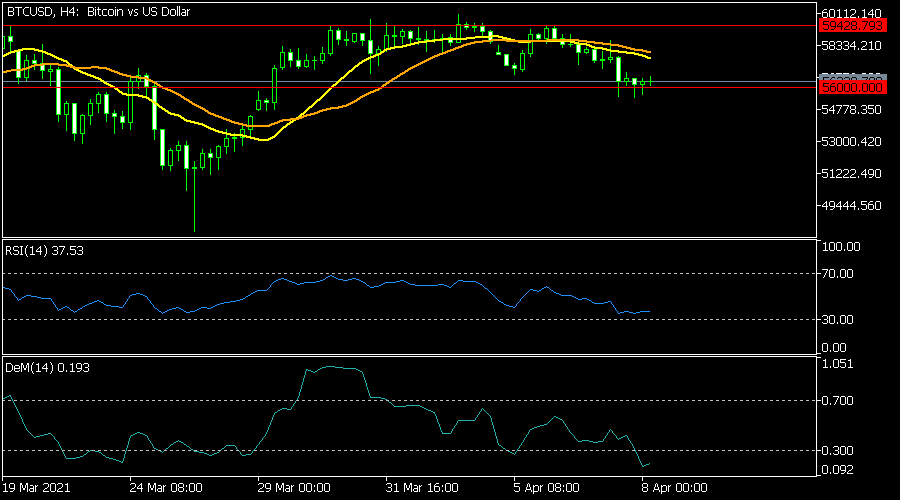Screen dimensions: 900x500
Task: Click the DeMarker 0.092 scale minimum
Action: click(x=837, y=470)
